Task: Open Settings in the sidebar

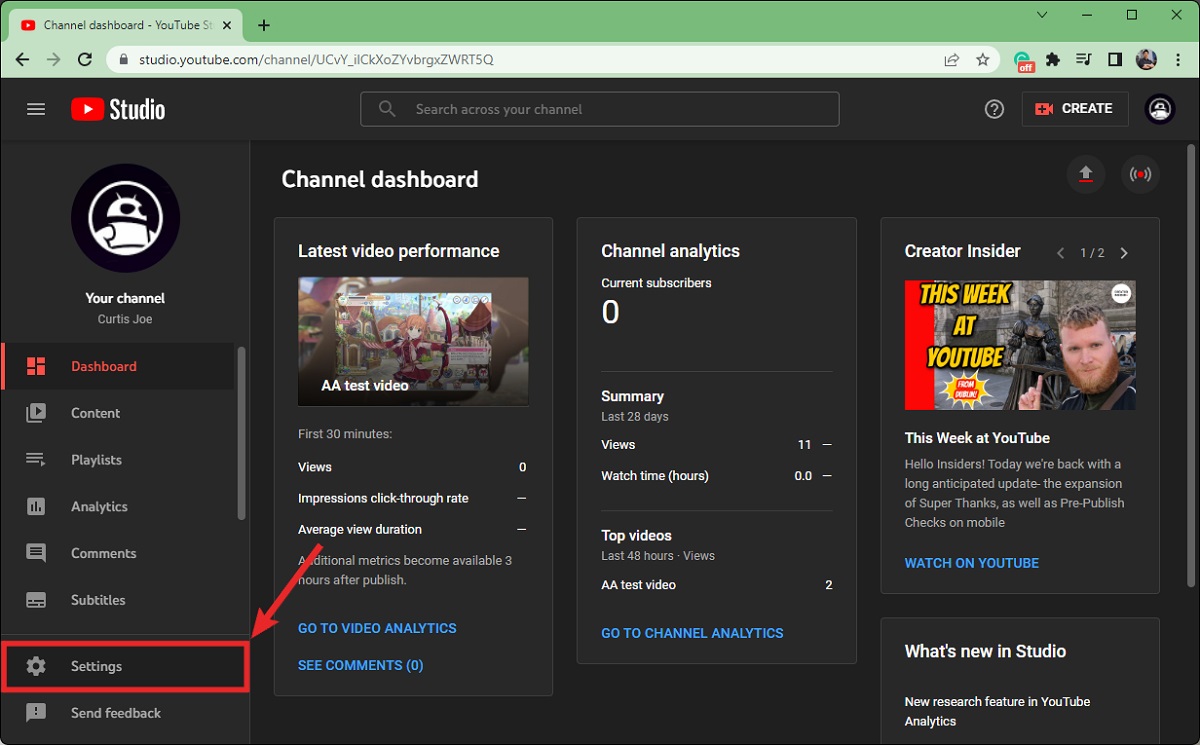Action: (124, 667)
